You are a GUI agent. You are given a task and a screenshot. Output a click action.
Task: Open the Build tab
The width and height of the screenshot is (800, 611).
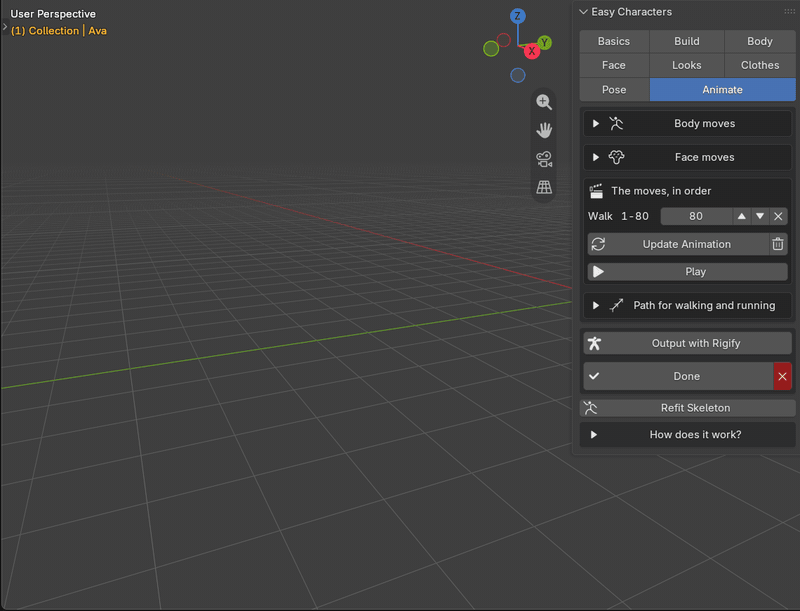pyautogui.click(x=687, y=41)
